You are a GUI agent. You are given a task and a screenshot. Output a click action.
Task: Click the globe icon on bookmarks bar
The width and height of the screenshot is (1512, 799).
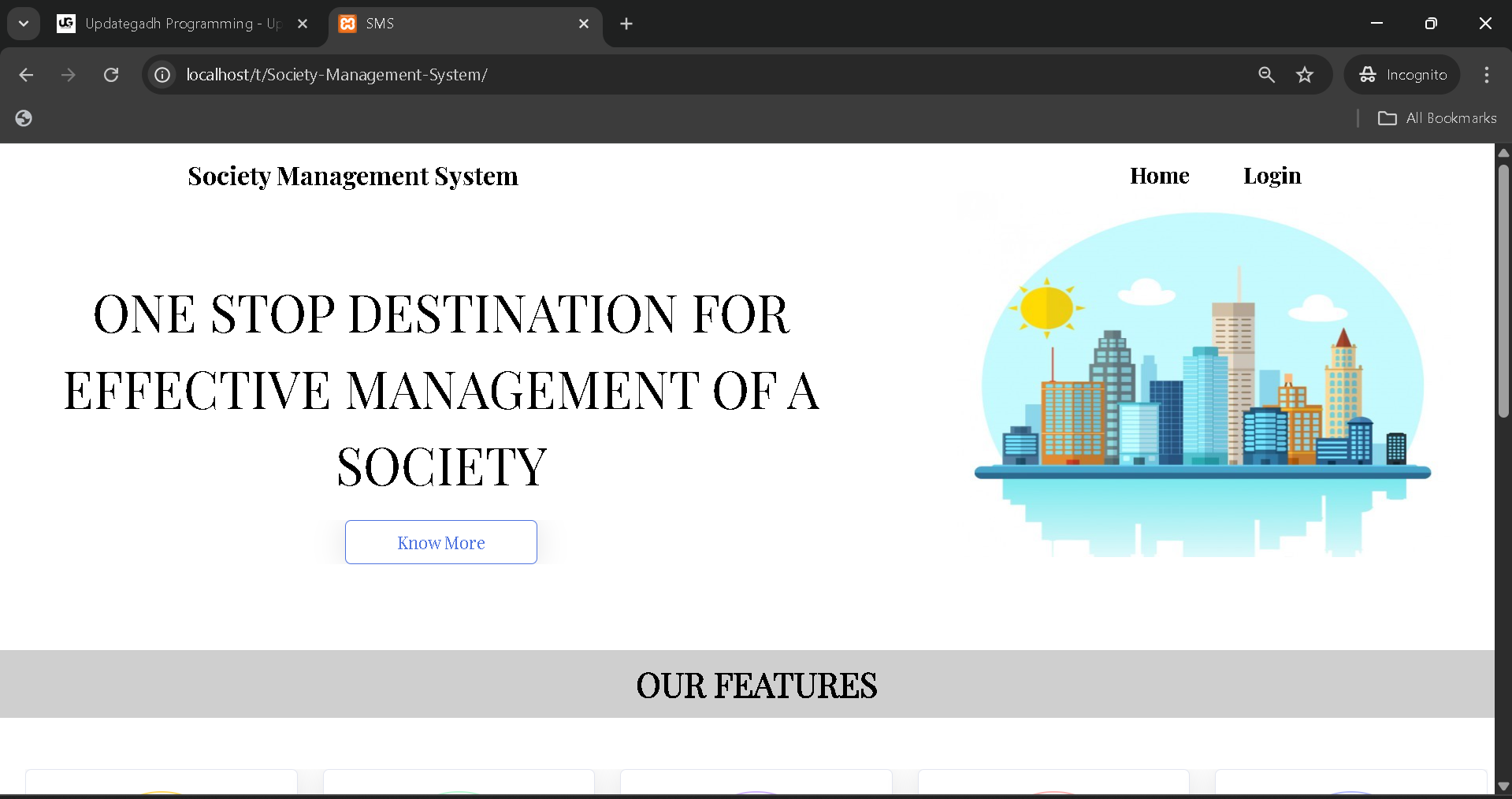point(24,118)
